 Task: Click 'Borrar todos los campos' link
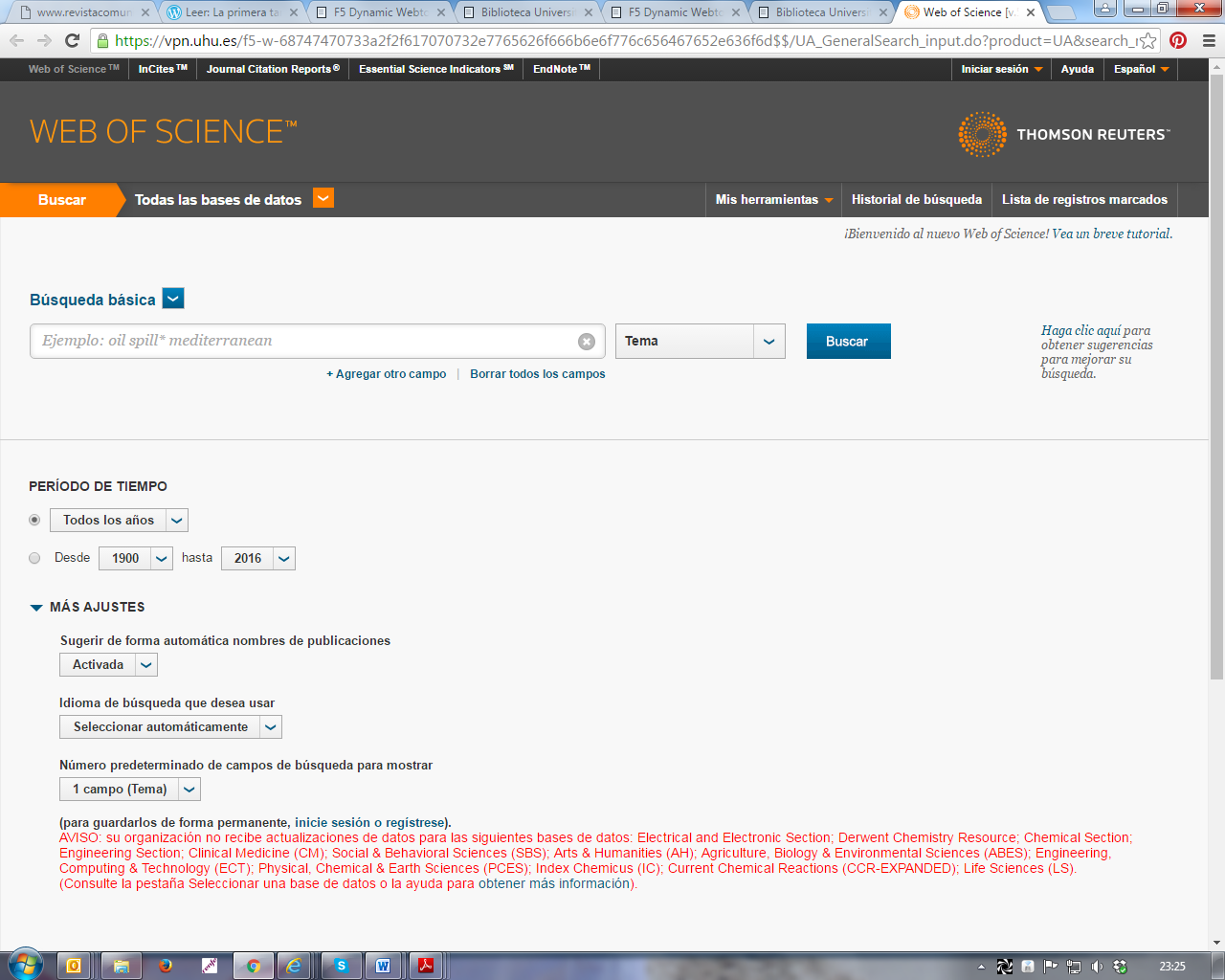(x=538, y=374)
